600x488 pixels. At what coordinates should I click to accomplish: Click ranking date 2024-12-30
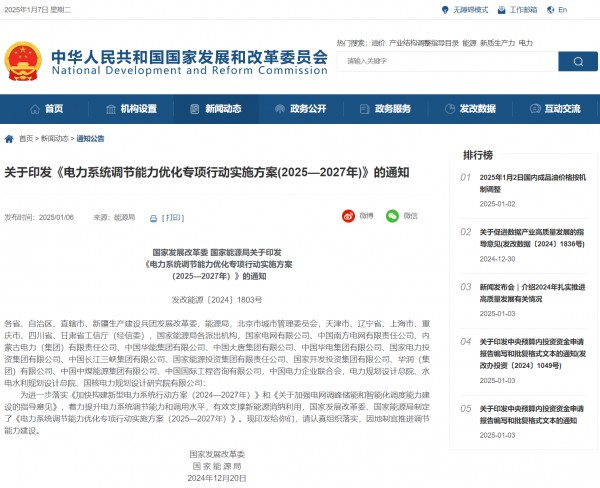[497, 259]
